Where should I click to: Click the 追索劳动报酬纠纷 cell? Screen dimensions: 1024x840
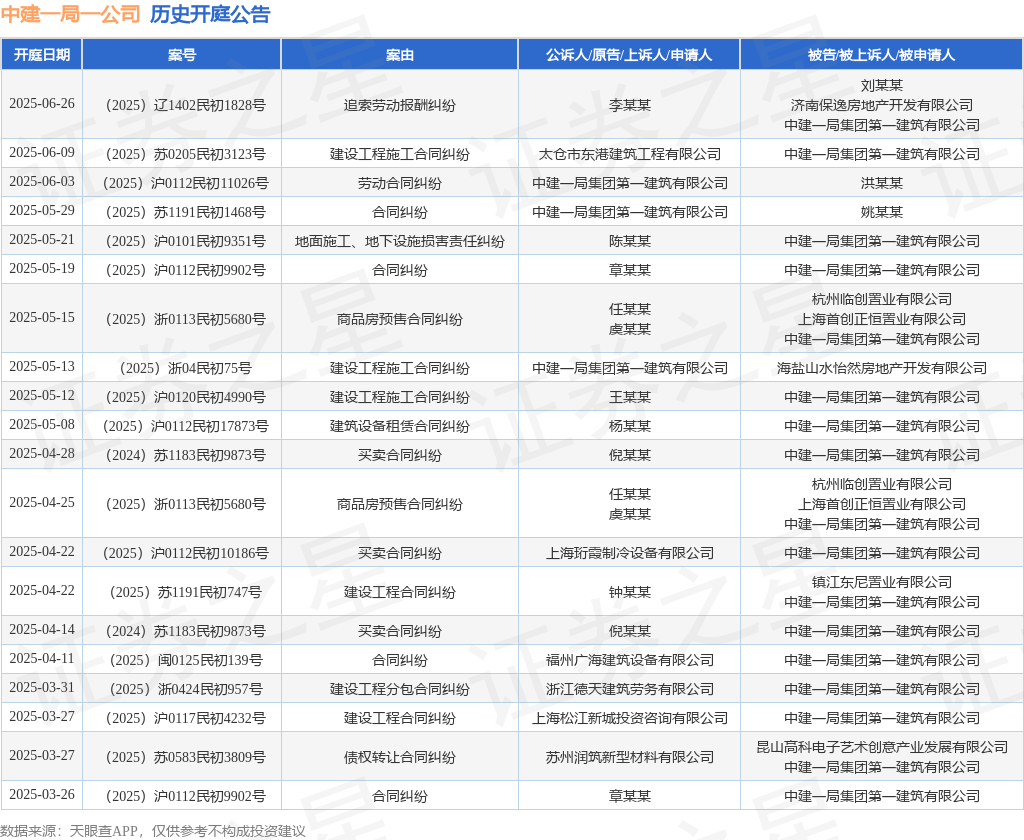[400, 105]
